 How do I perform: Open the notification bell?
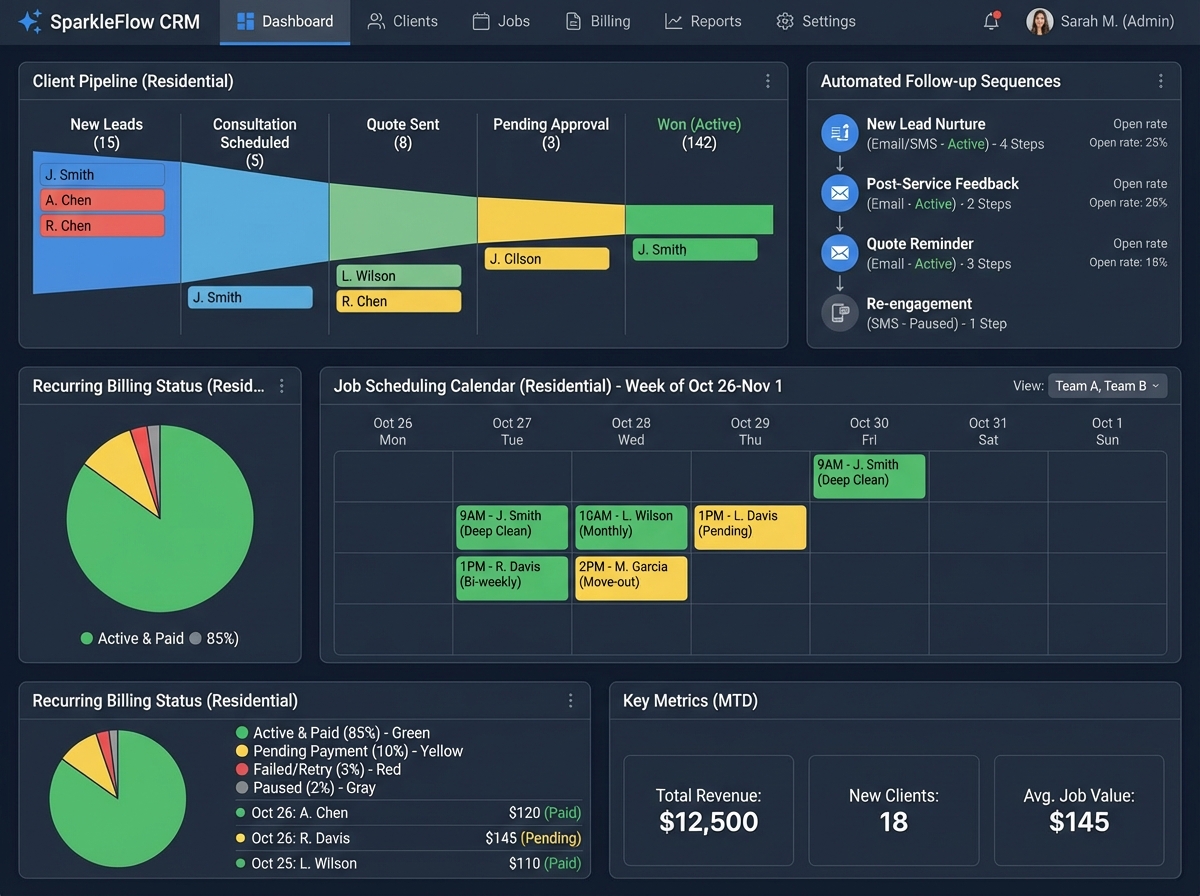click(x=989, y=20)
